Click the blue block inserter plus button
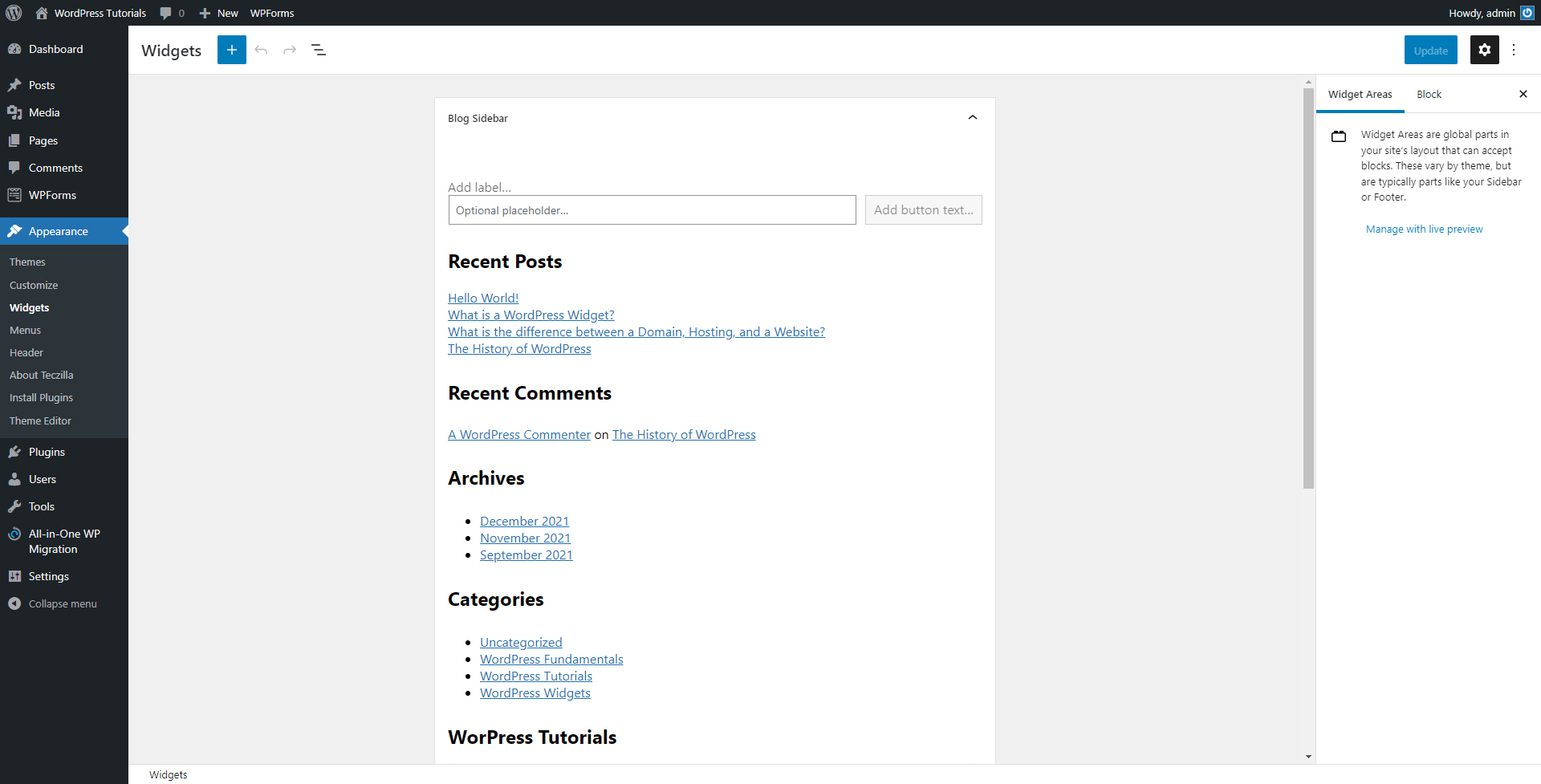Viewport: 1541px width, 784px height. pos(232,50)
